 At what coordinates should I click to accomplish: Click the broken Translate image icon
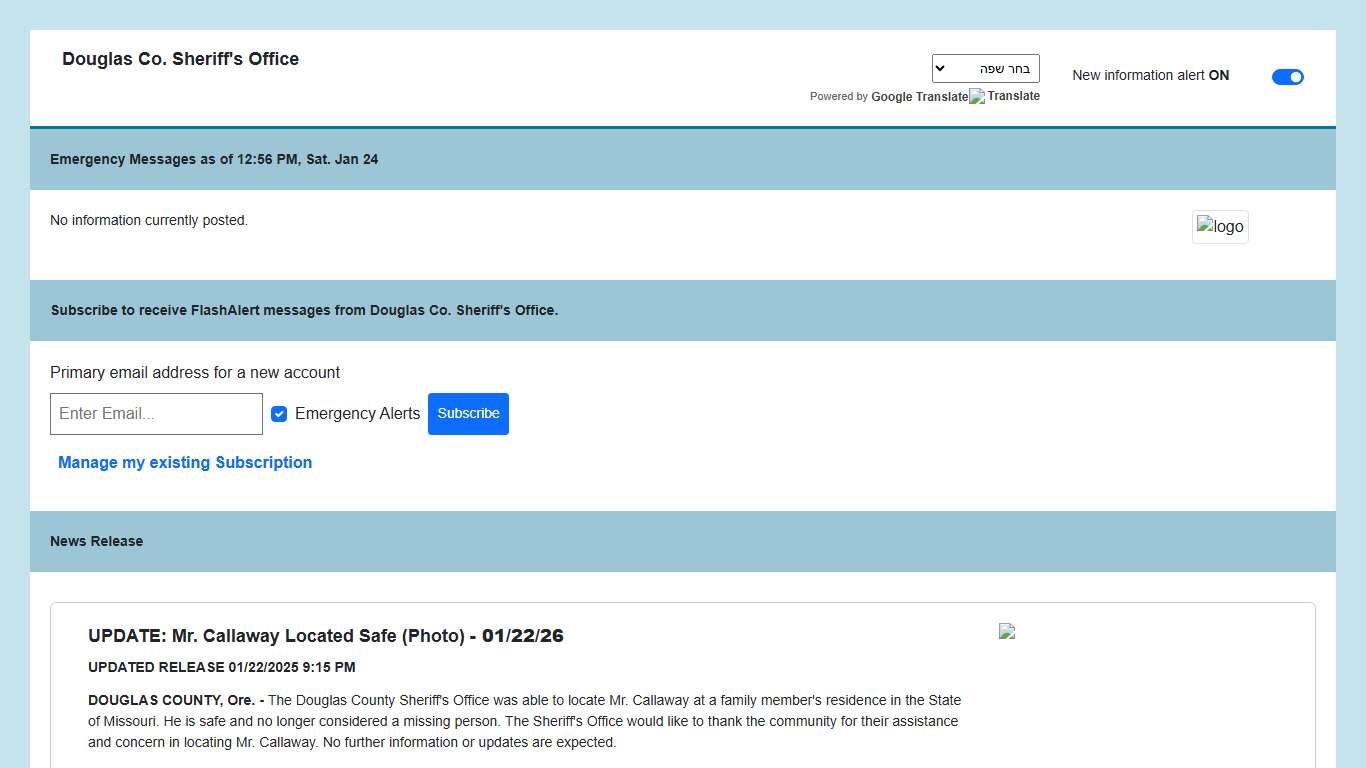pos(977,97)
